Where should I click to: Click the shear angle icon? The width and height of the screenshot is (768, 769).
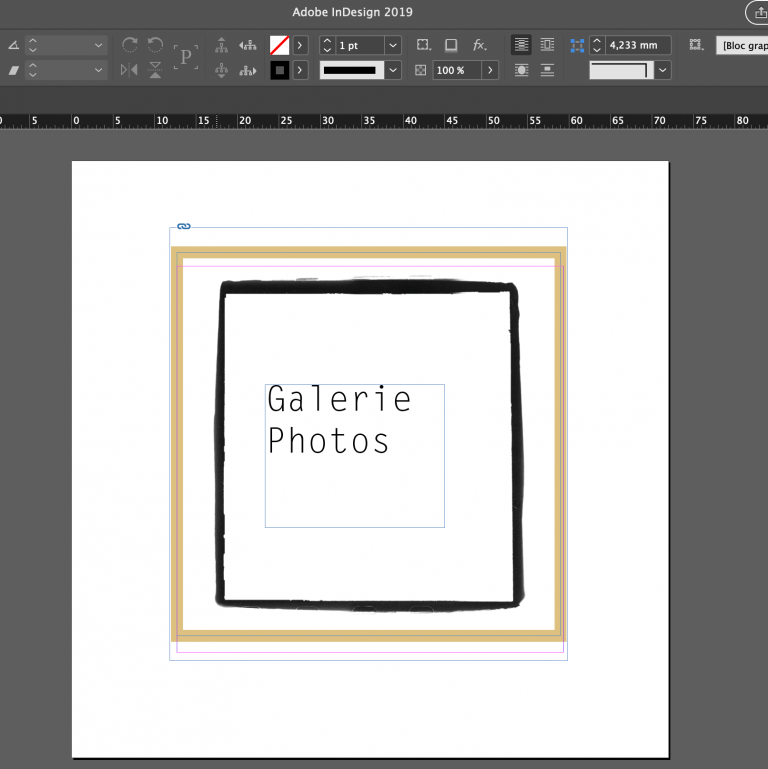[x=14, y=71]
